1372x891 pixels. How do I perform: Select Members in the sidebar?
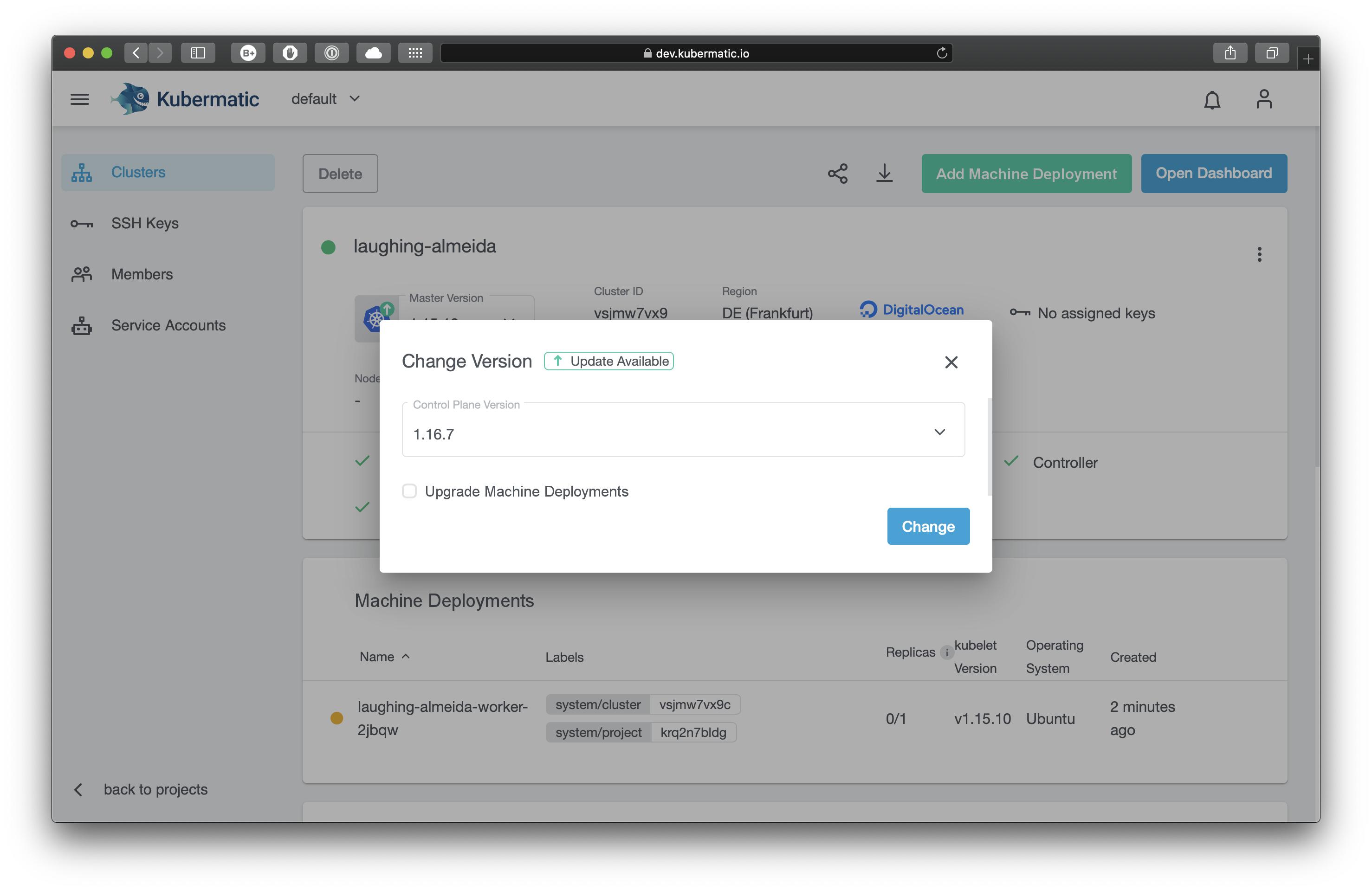[x=141, y=274]
